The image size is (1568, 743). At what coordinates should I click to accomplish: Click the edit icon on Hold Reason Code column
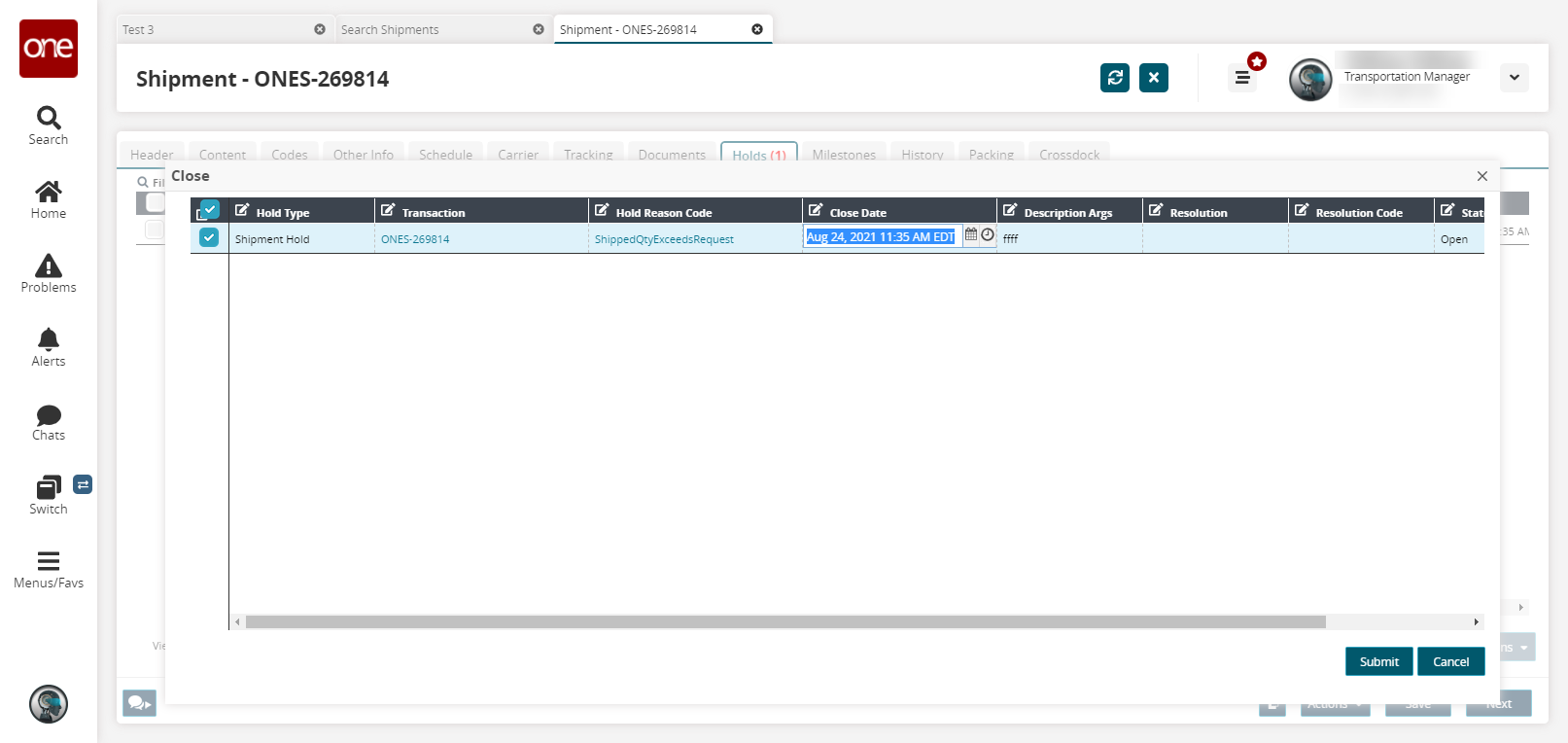[x=602, y=210]
